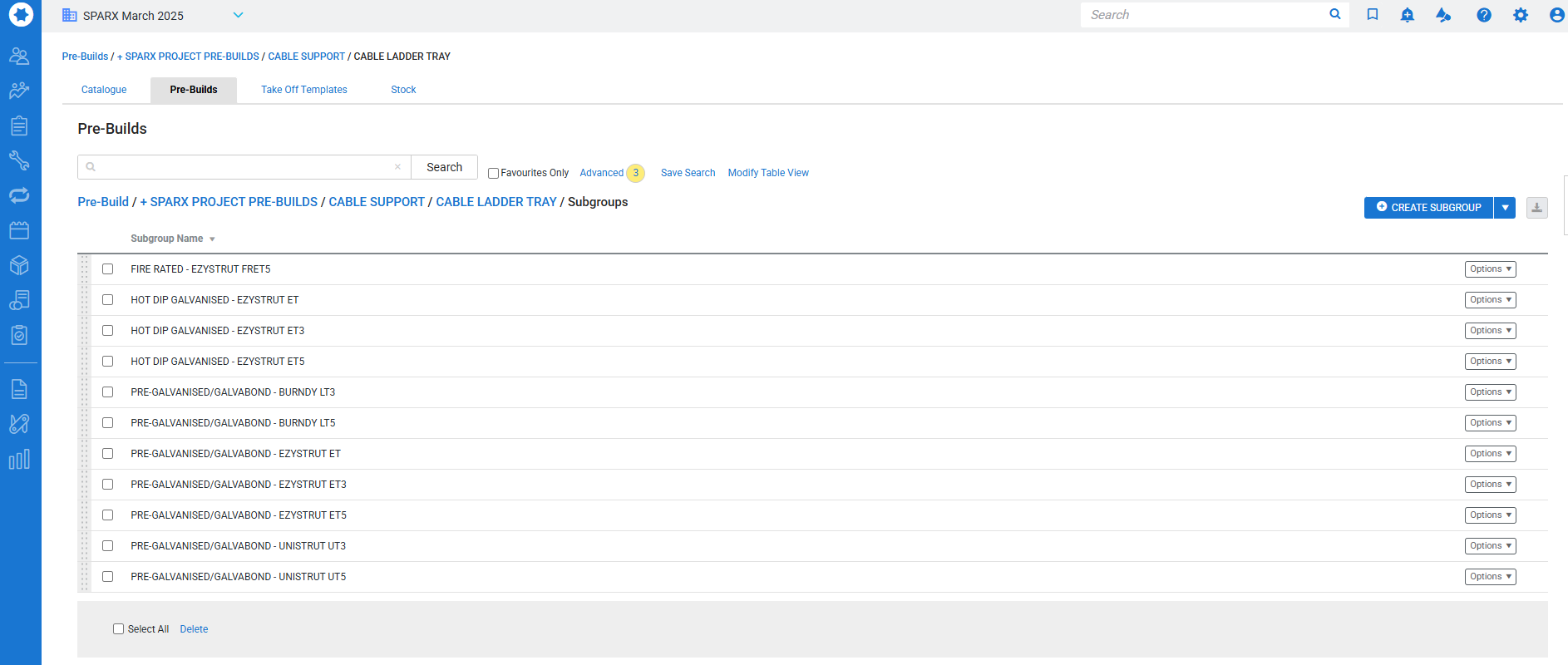Viewport: 1568px width, 665px height.
Task: Expand the SPARX March 2025 company dropdown
Action: [x=238, y=15]
